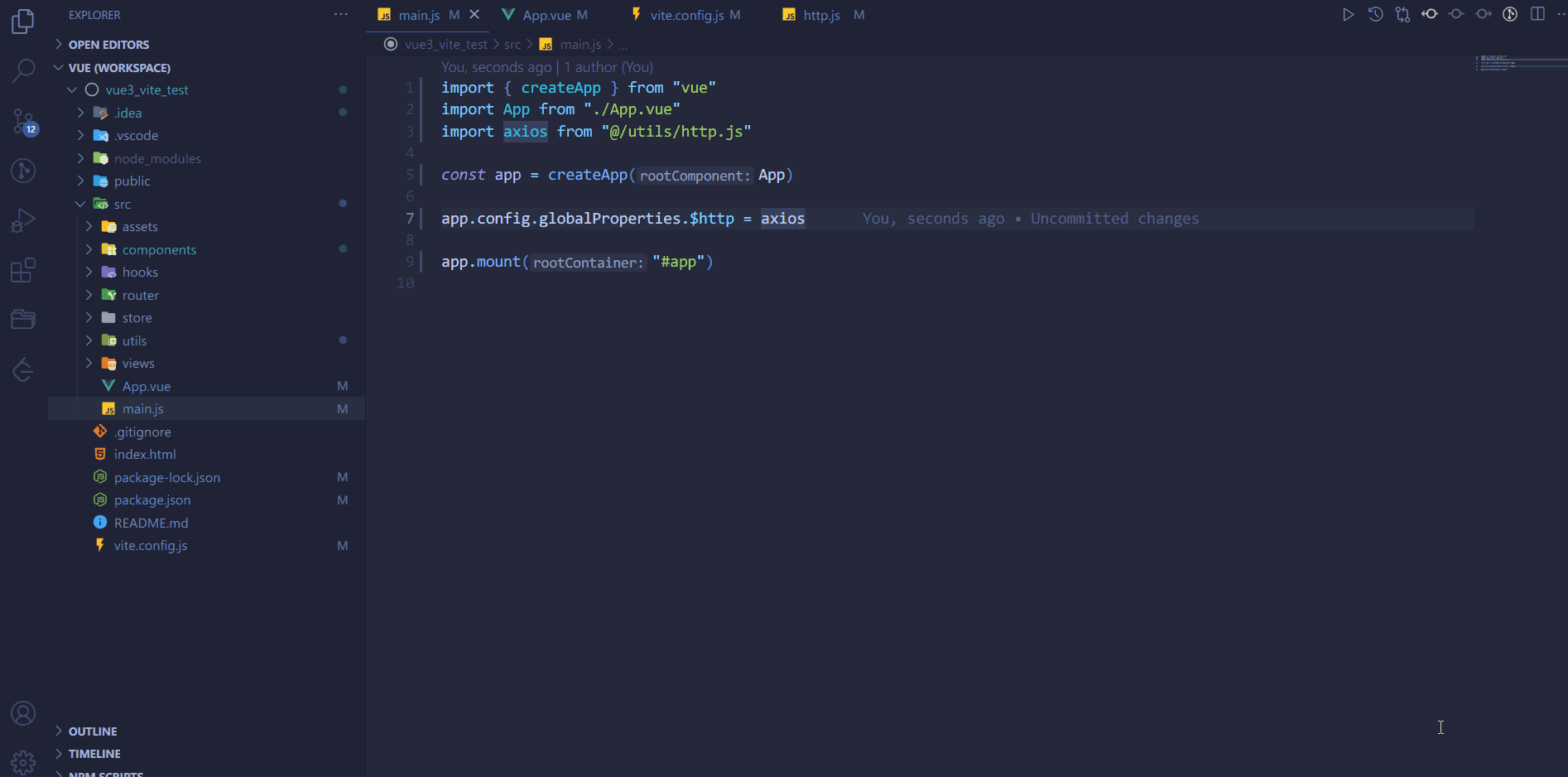The width and height of the screenshot is (1568, 777).
Task: Click the Run Code play icon
Action: click(x=1348, y=15)
